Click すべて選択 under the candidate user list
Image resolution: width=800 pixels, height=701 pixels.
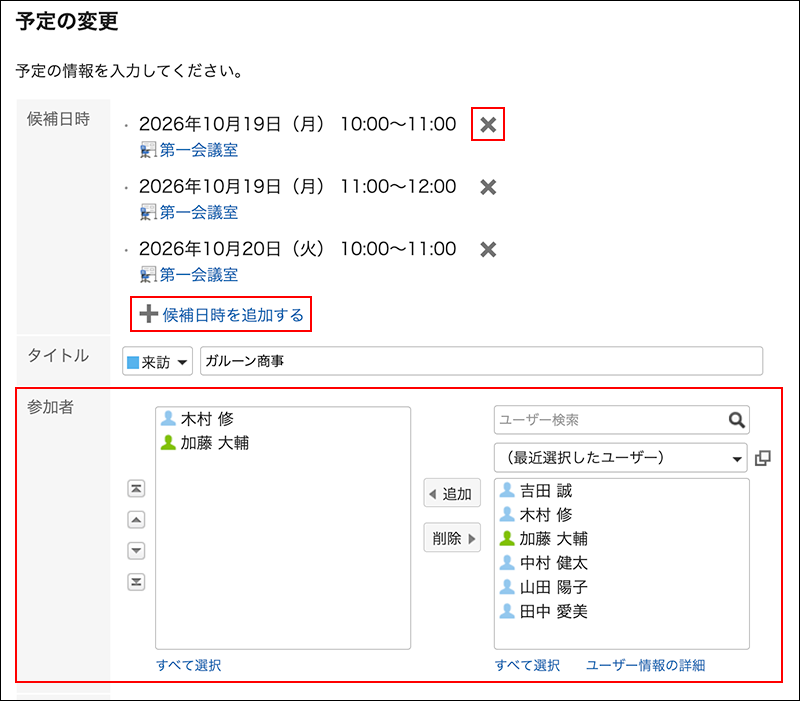(x=527, y=665)
